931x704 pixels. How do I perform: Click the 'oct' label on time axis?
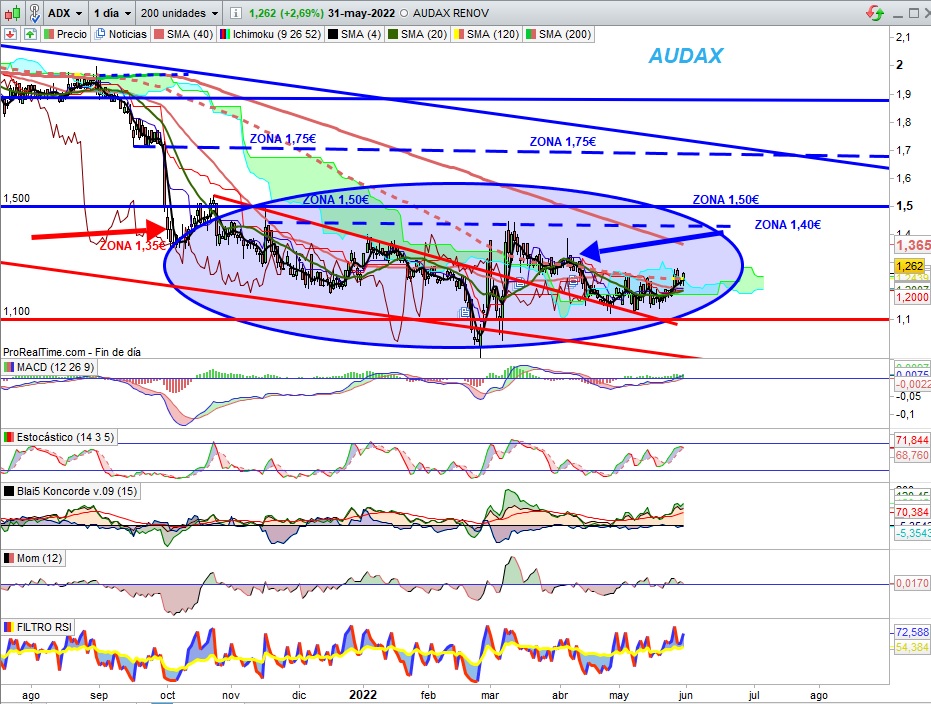point(168,695)
